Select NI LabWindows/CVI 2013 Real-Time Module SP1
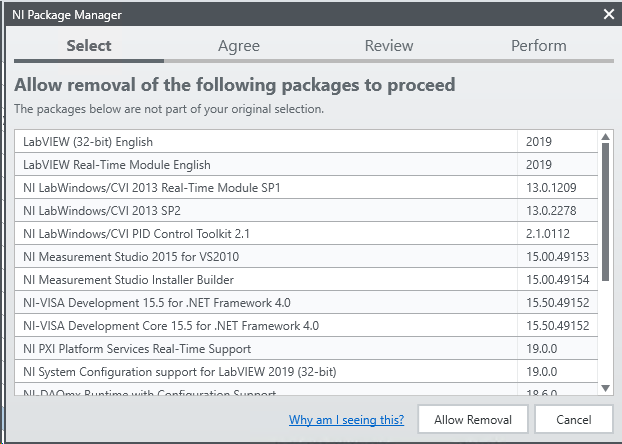The height and width of the screenshot is (444, 622). point(306,187)
